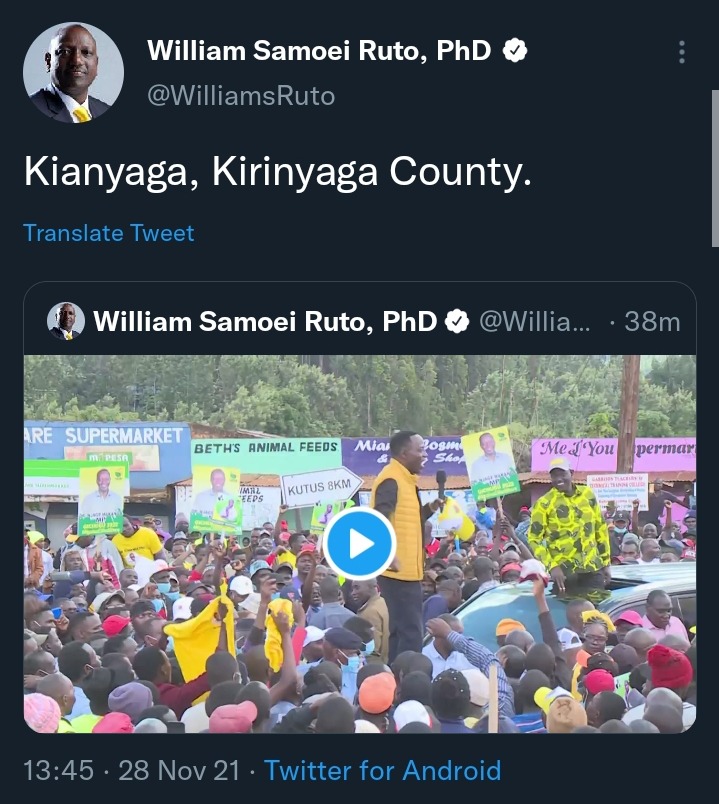Click the Twitter for Android source link
Image resolution: width=719 pixels, height=804 pixels.
tap(383, 770)
